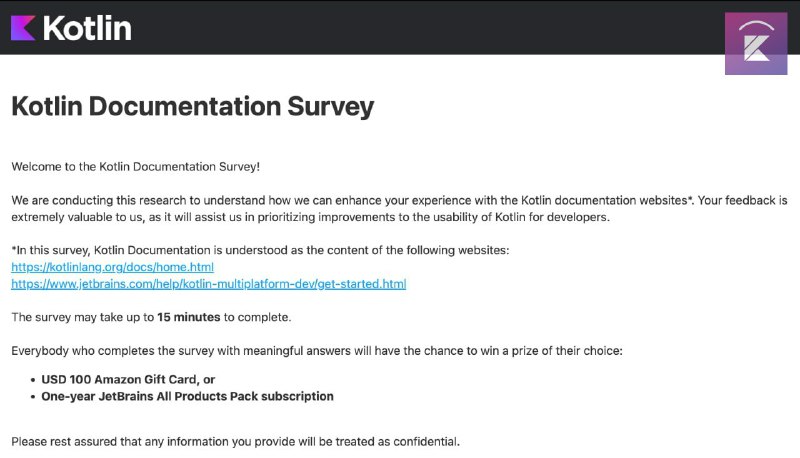
Task: Open the Kotlin badge in top-right corner
Action: pos(756,44)
